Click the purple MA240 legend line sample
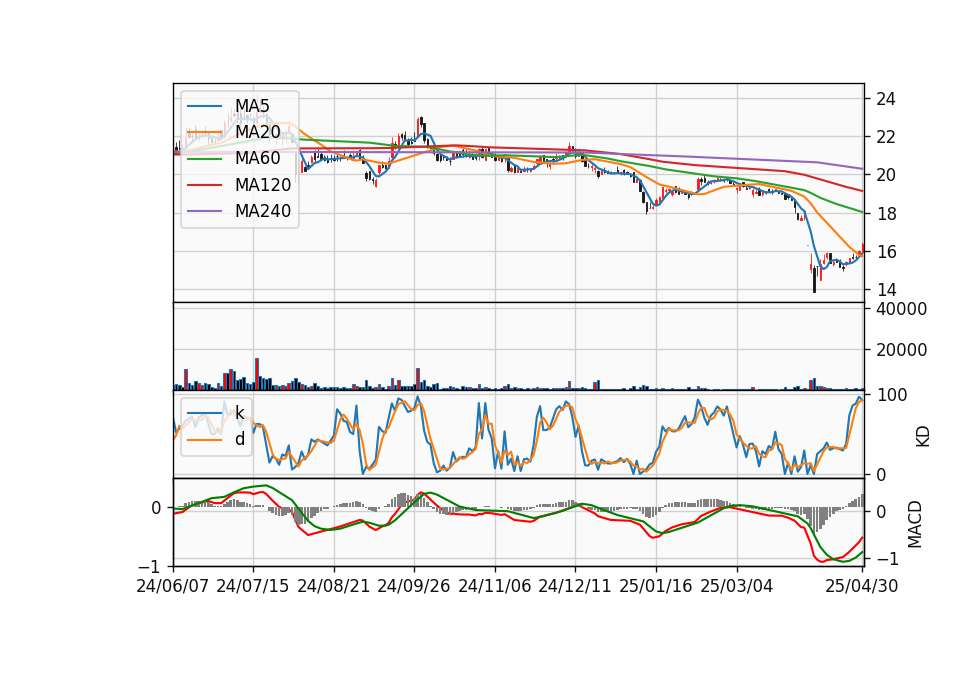The height and width of the screenshot is (690, 960). (x=204, y=211)
